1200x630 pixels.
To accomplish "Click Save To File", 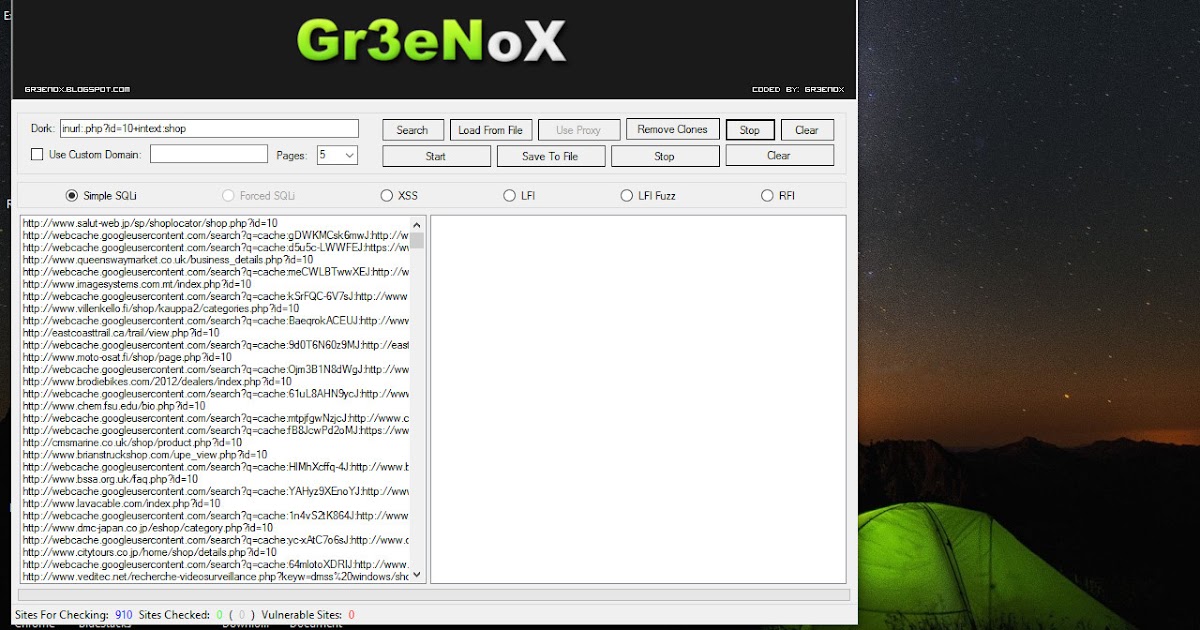I will click(x=551, y=156).
